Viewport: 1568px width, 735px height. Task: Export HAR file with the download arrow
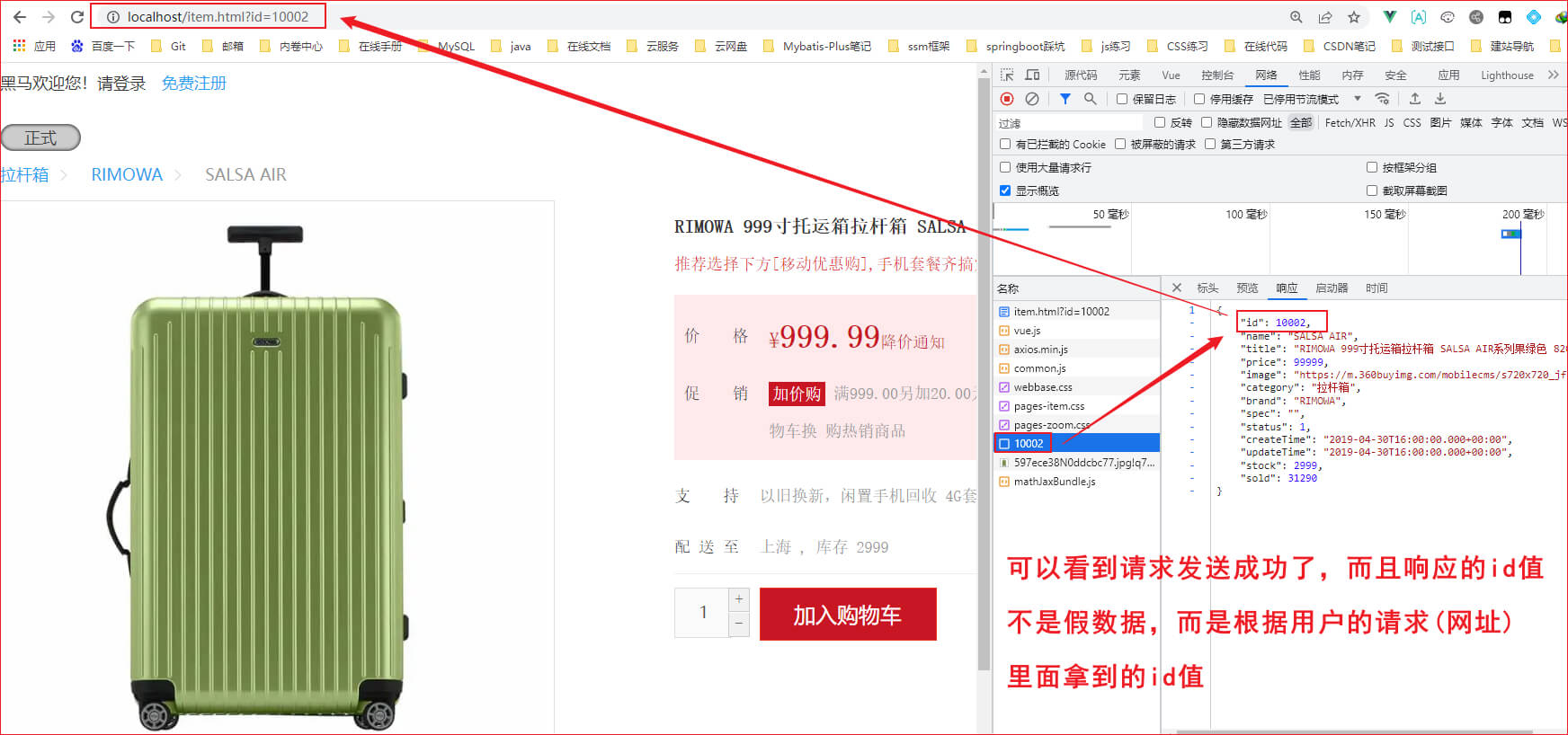tap(1440, 99)
